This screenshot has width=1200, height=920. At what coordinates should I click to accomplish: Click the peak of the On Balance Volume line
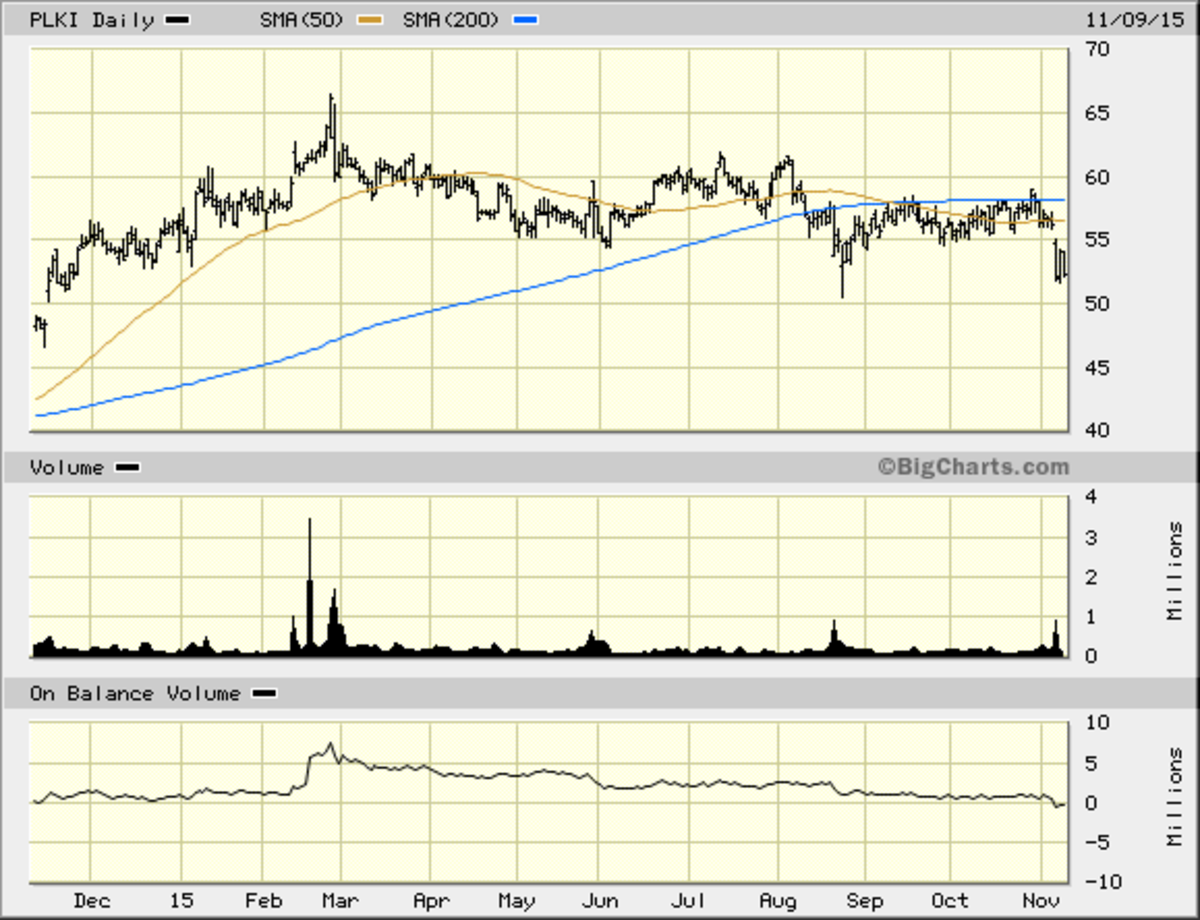(x=331, y=742)
